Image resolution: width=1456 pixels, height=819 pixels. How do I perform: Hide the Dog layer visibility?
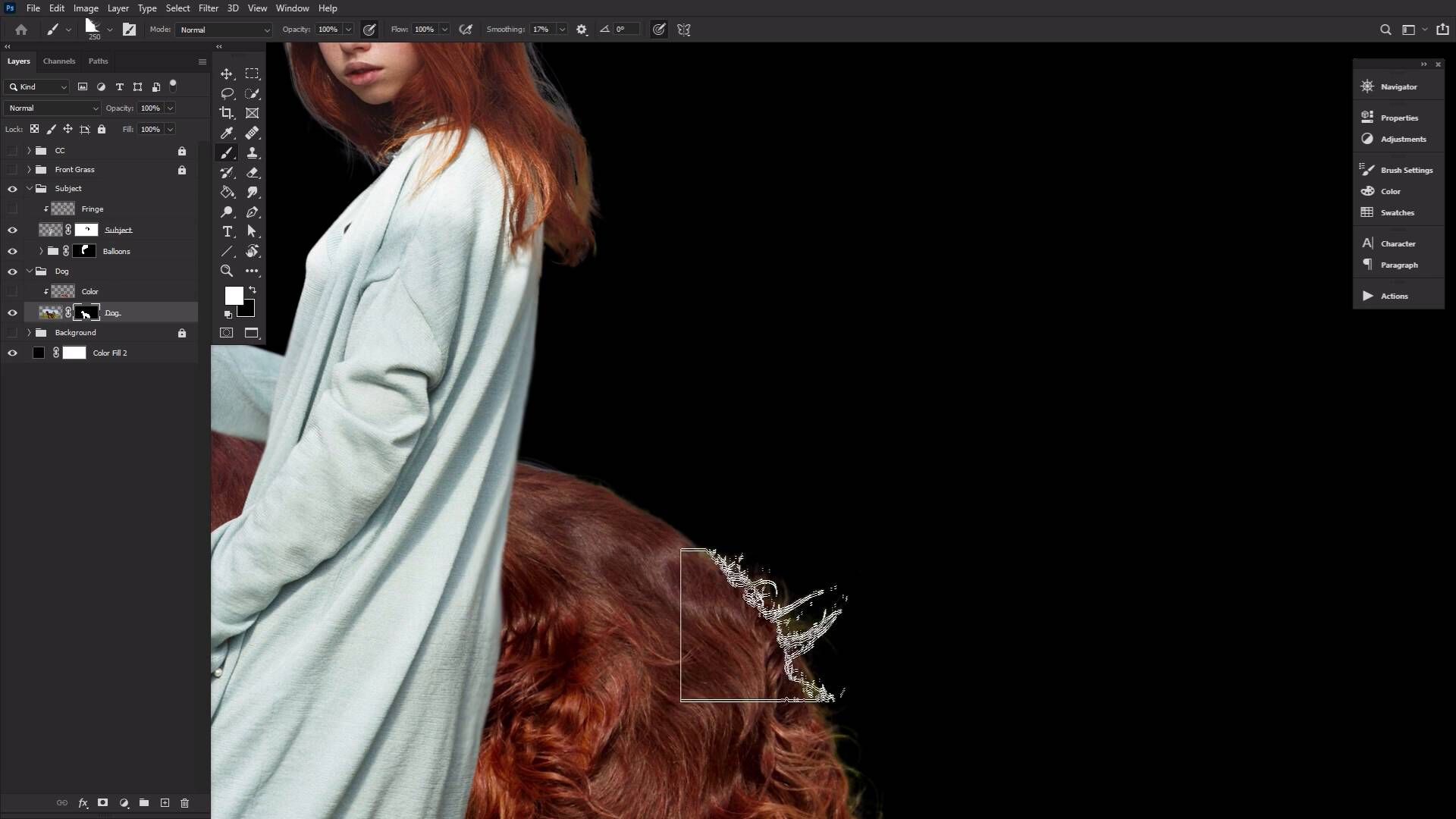coord(12,312)
